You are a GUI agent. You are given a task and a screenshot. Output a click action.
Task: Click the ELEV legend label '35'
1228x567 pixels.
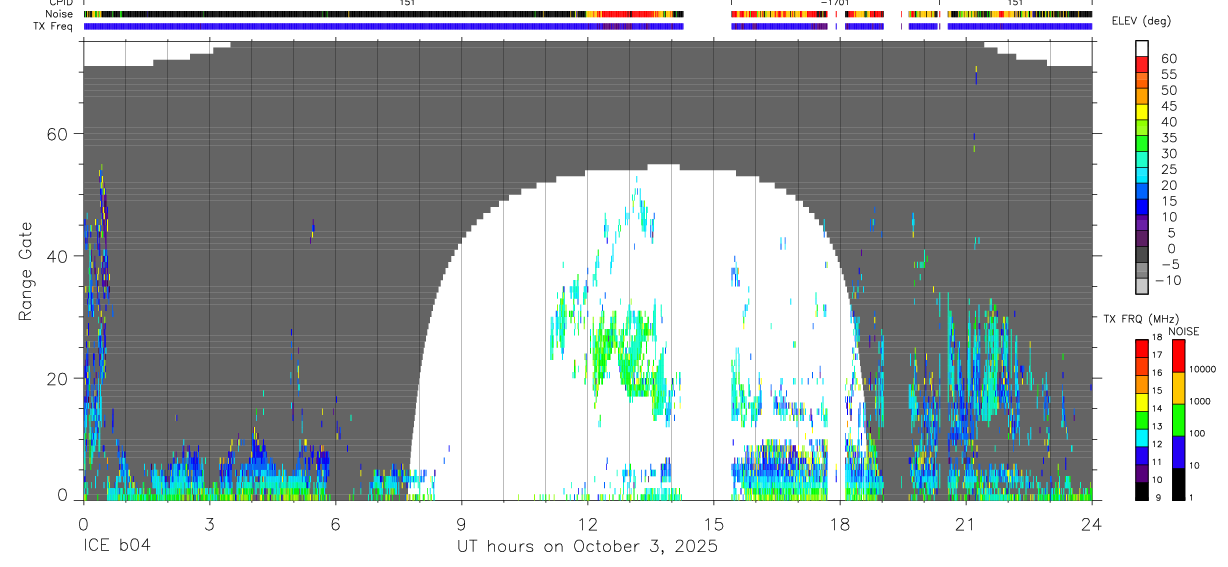[1168, 138]
